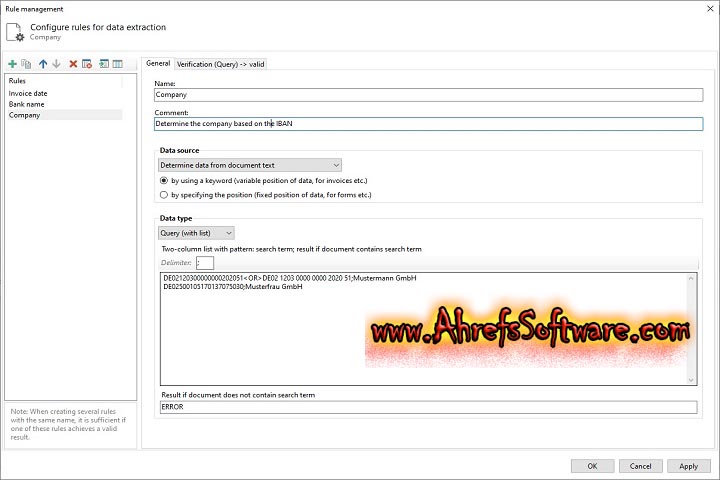
Task: Click the import icon with the green arrow
Action: (x=104, y=64)
